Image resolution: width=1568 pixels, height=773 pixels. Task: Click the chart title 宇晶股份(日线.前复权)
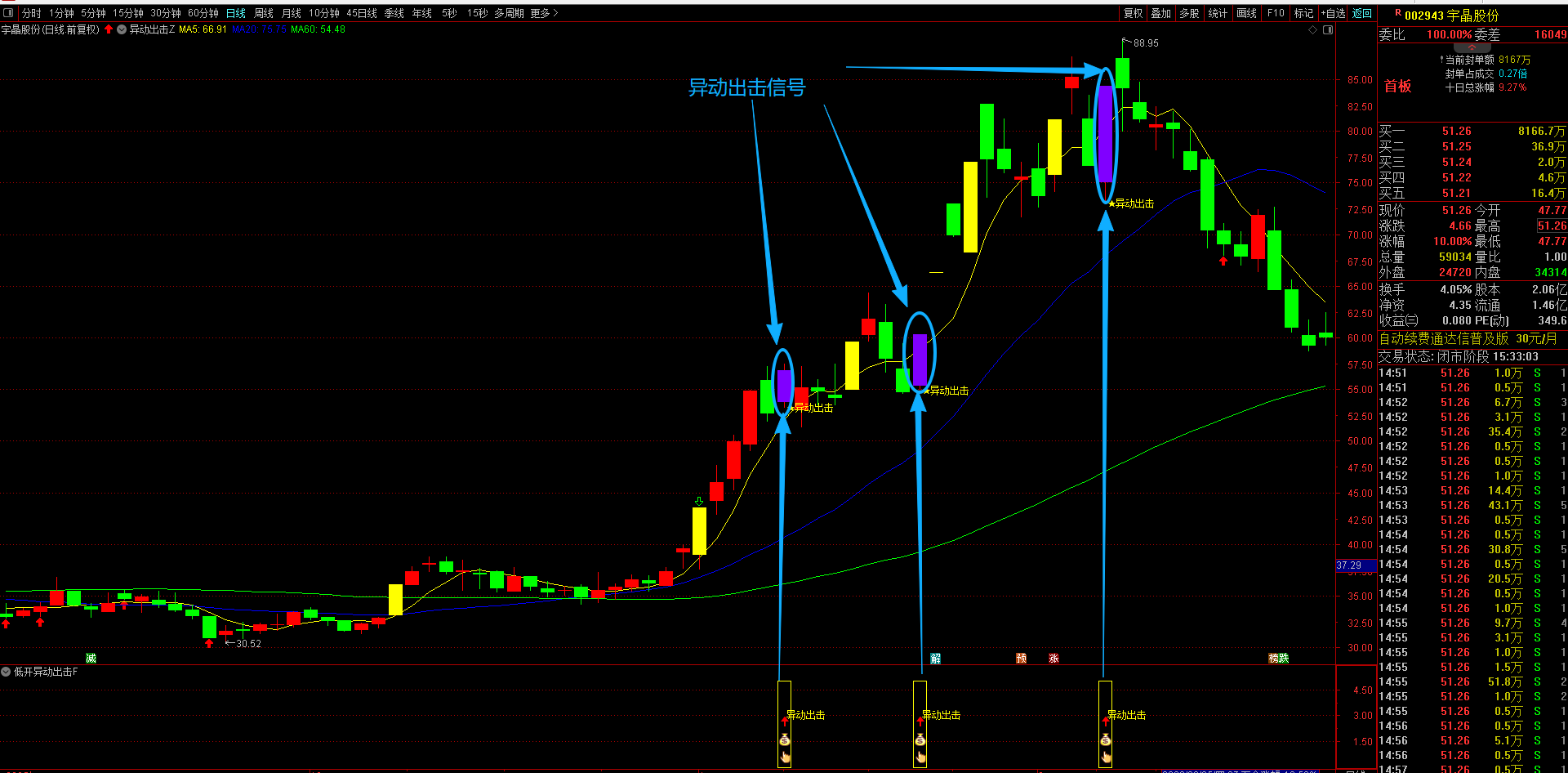pyautogui.click(x=50, y=29)
